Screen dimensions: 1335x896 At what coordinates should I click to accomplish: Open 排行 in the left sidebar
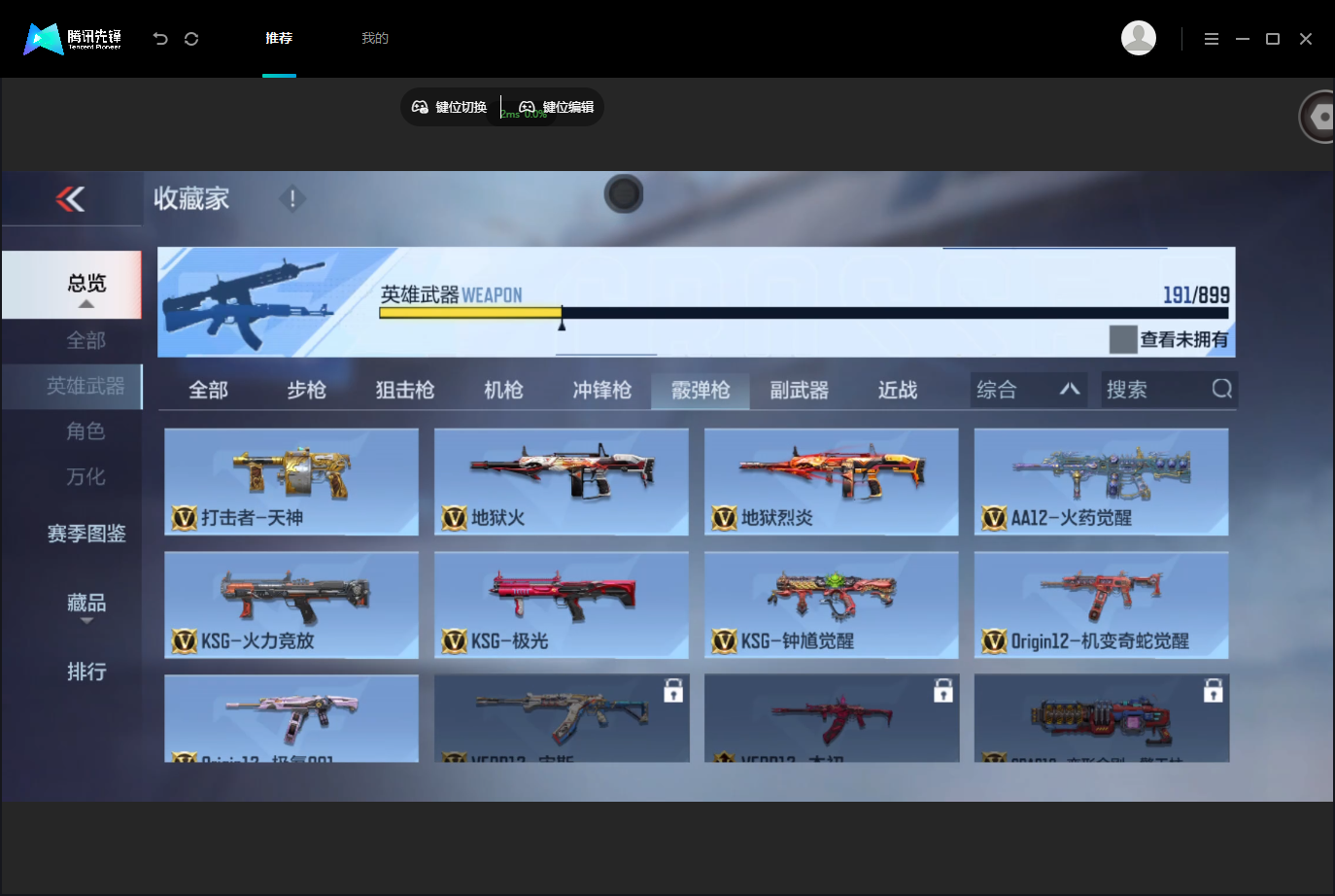(86, 672)
